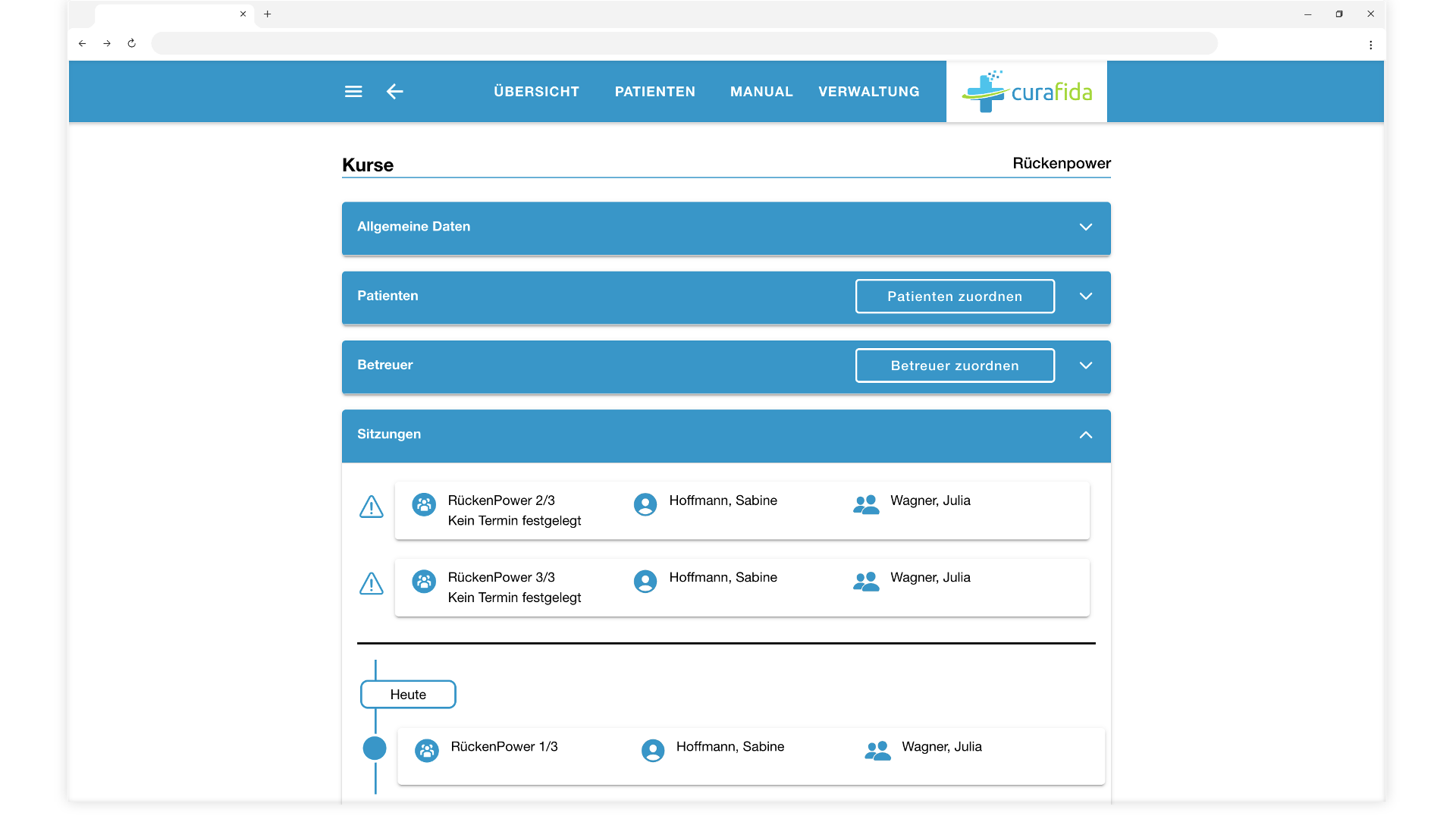The width and height of the screenshot is (1456, 819).
Task: Open browser three-dot menu
Action: [x=1371, y=45]
